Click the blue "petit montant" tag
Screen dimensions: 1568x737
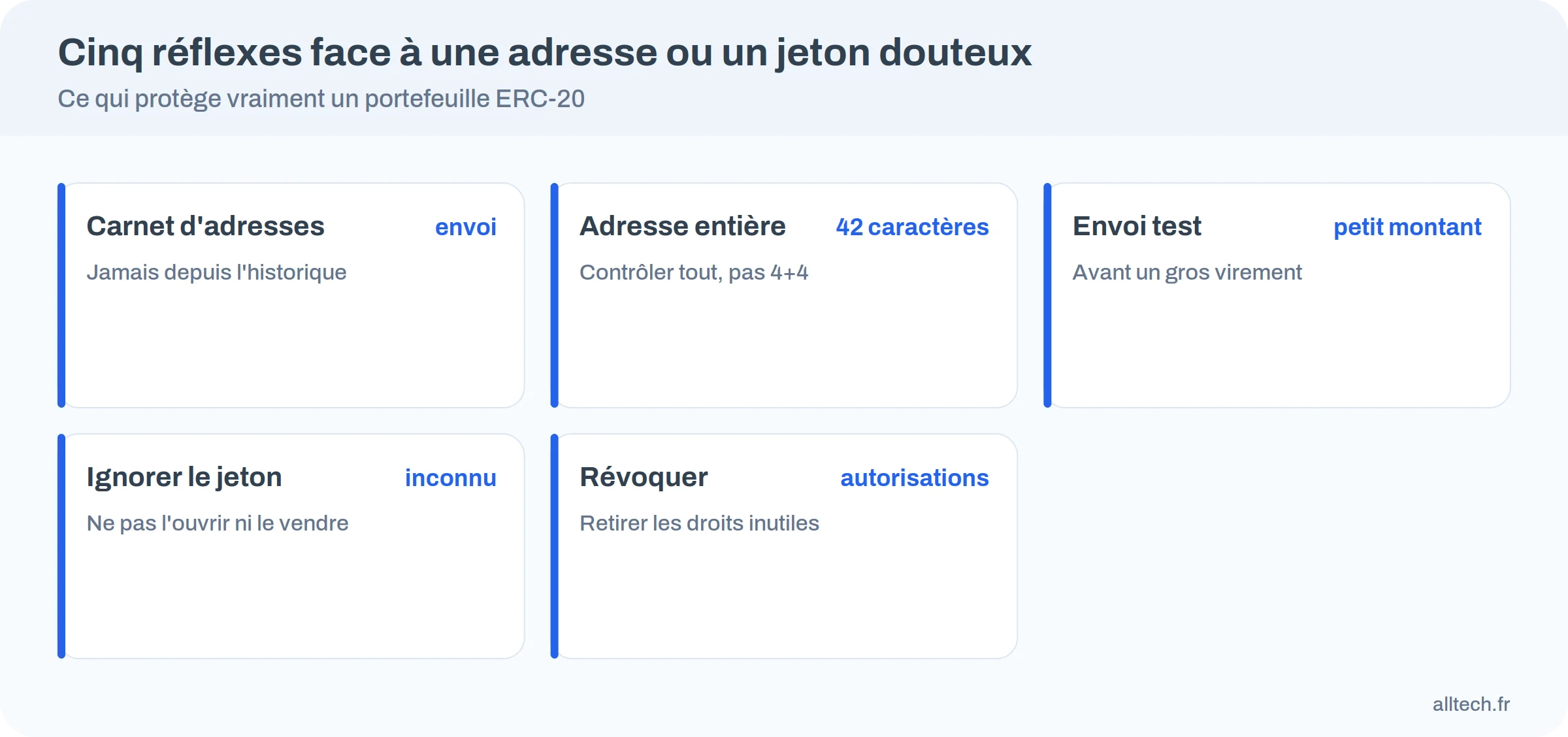[1407, 227]
